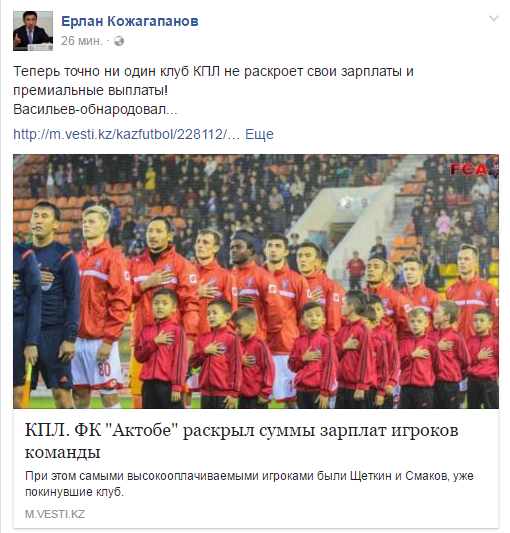510x533 pixels.
Task: Click "покинувшие клуб." in the article description
Action: coord(74,492)
